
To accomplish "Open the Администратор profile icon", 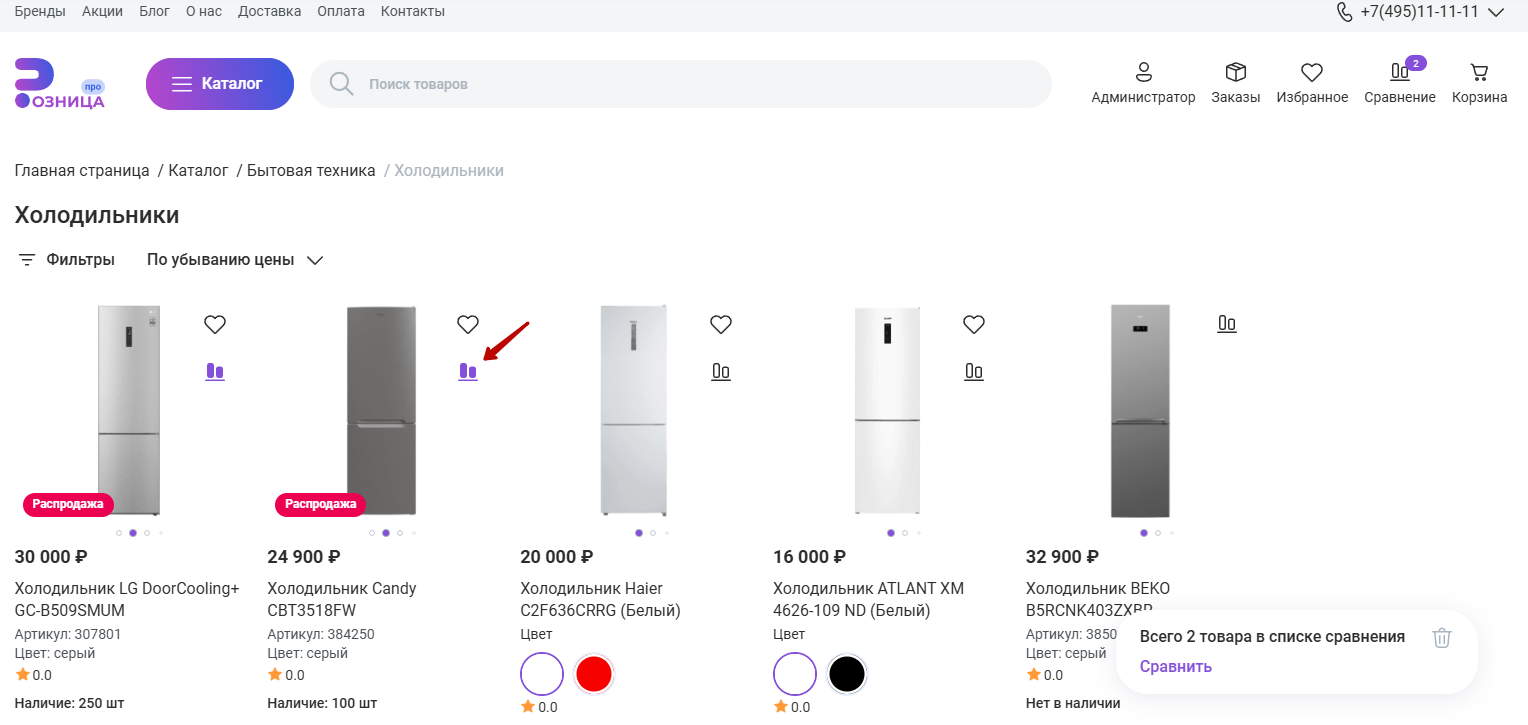I will pos(1144,72).
